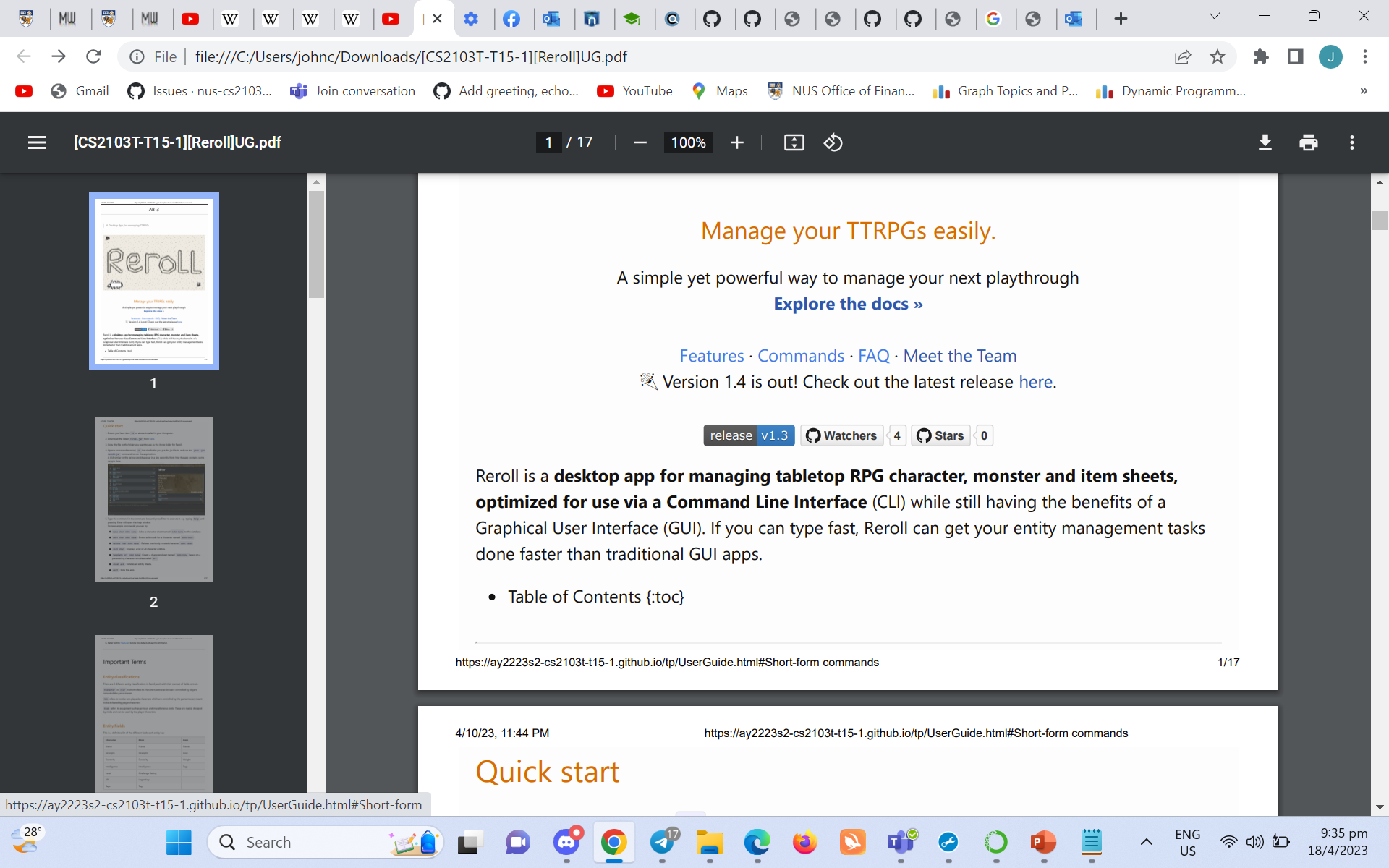Click the page number input field
1389x868 pixels.
(548, 142)
